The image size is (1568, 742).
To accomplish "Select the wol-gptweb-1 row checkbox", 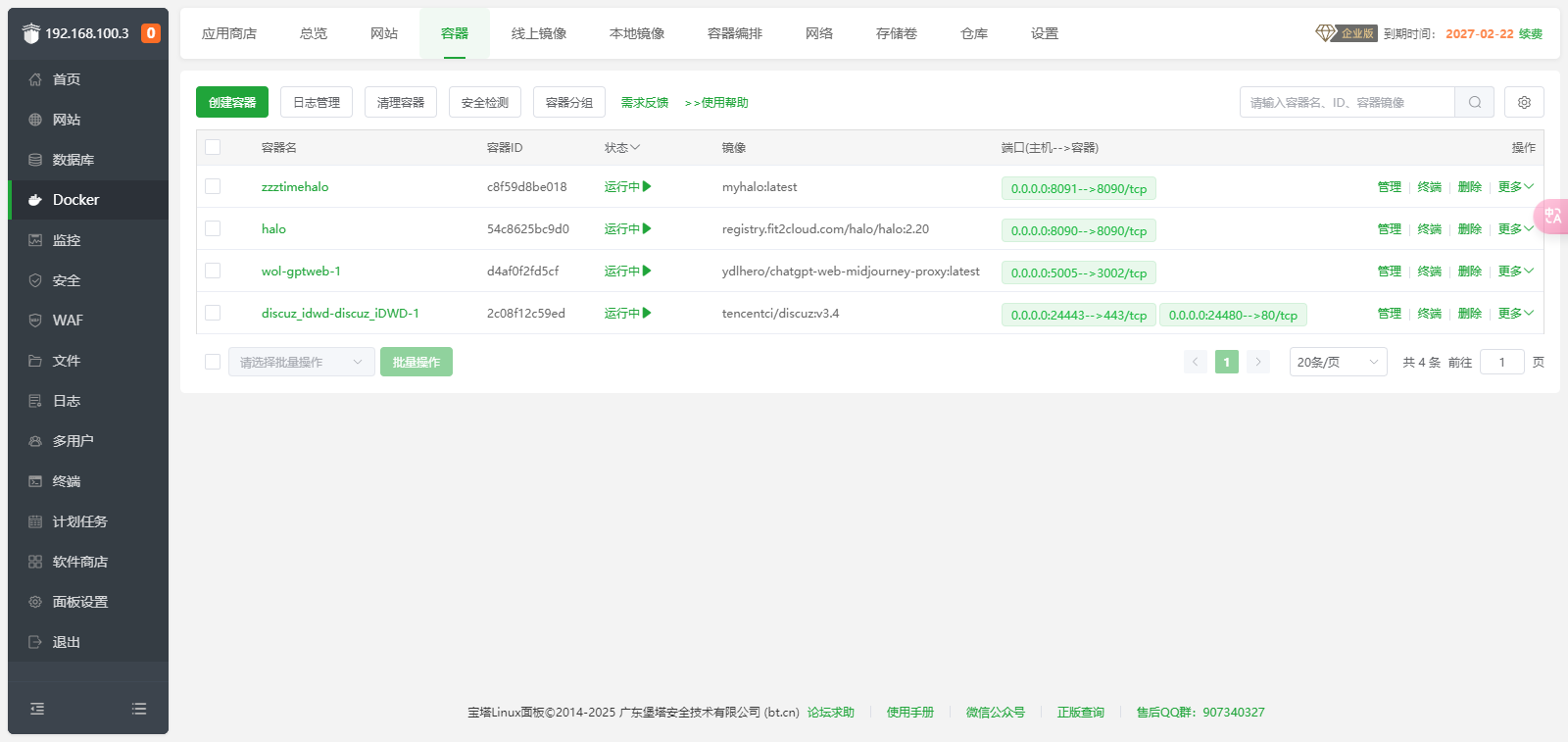I will 213,271.
